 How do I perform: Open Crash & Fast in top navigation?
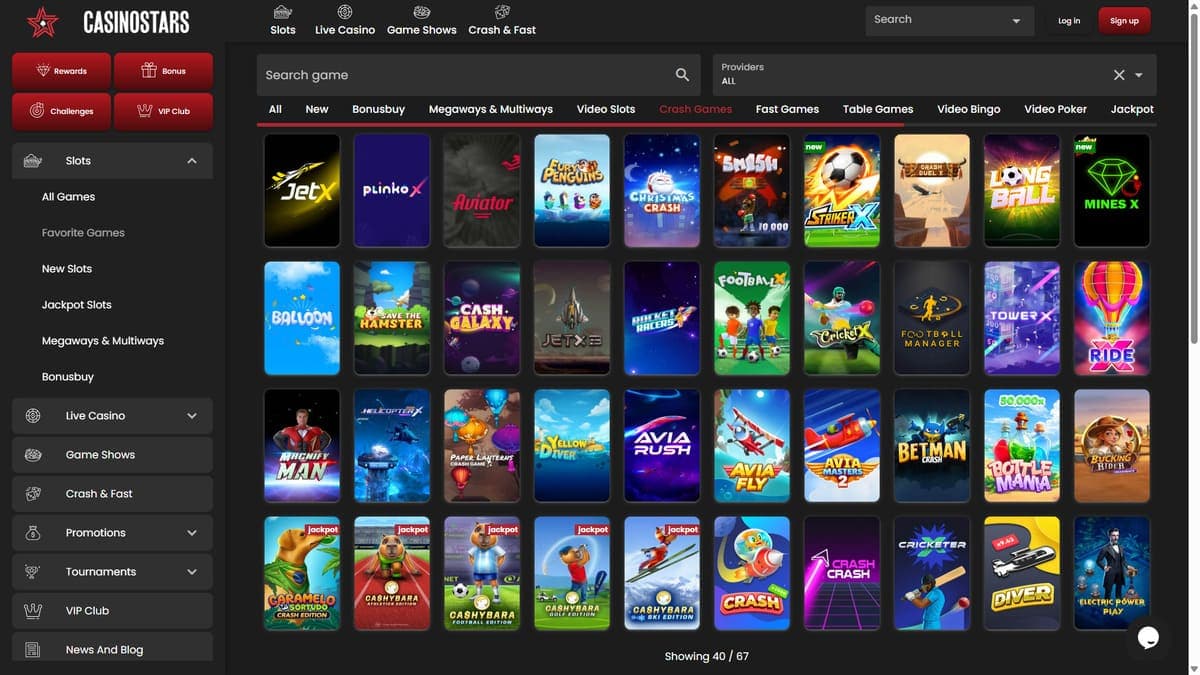click(502, 20)
